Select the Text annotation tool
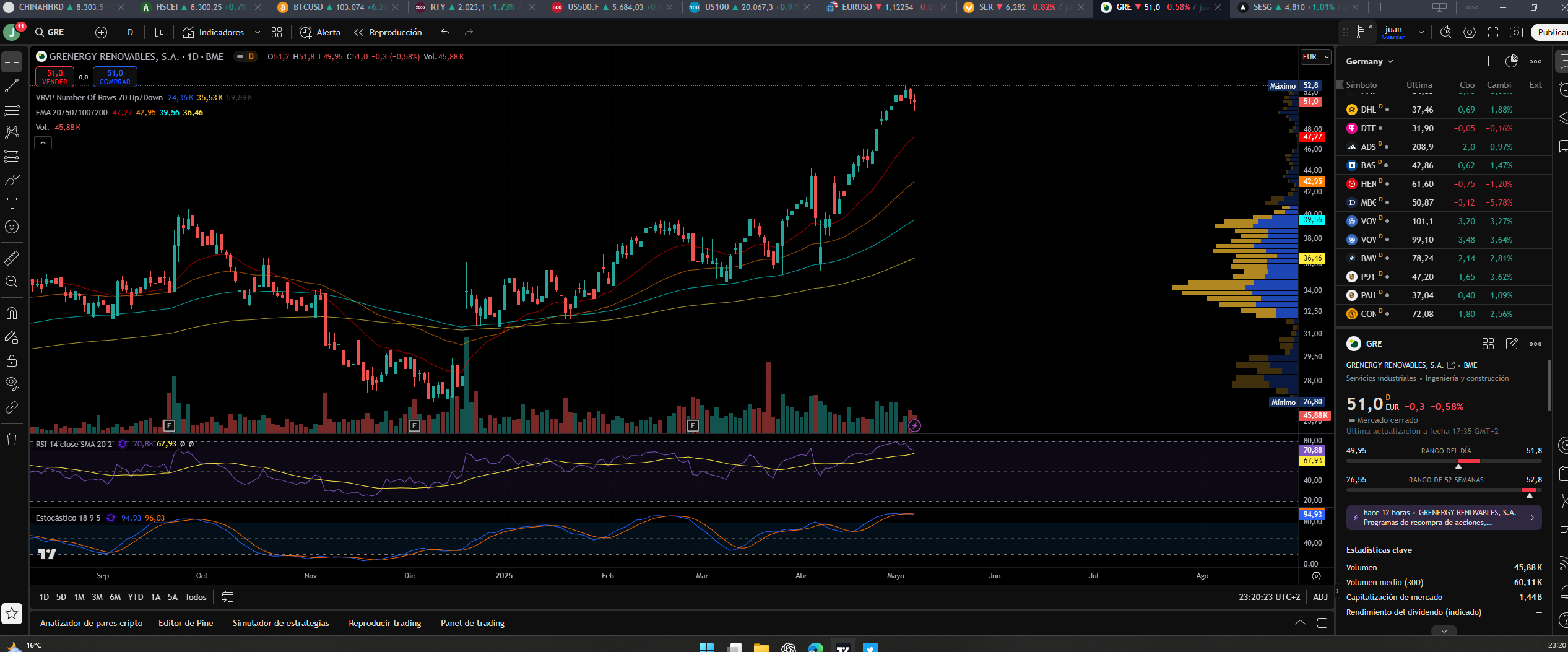The height and width of the screenshot is (652, 1568). [x=12, y=203]
